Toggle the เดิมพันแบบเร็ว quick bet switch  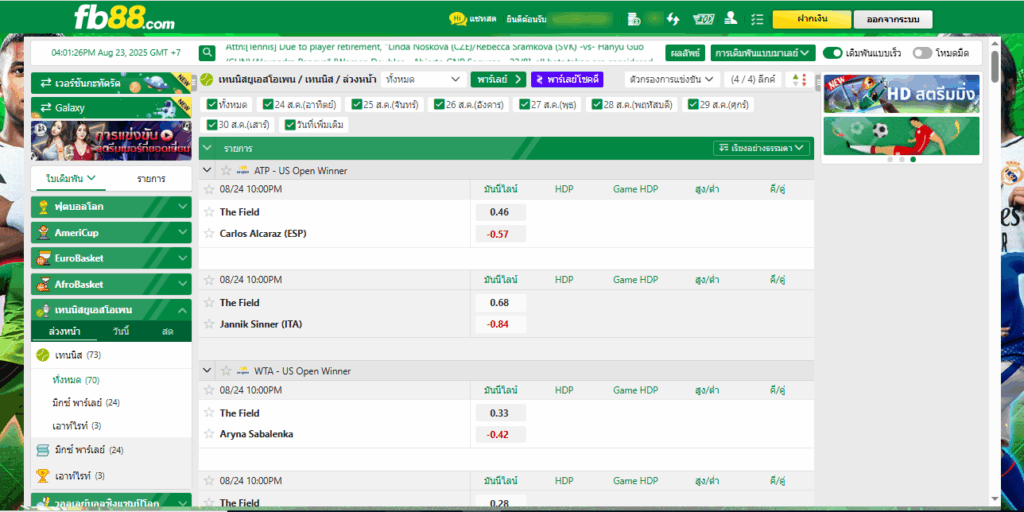[x=833, y=53]
